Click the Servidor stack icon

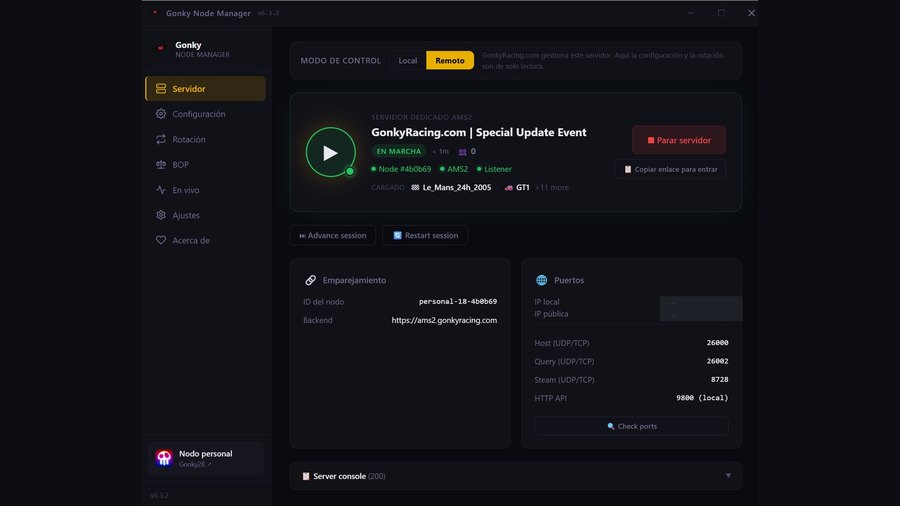[161, 88]
